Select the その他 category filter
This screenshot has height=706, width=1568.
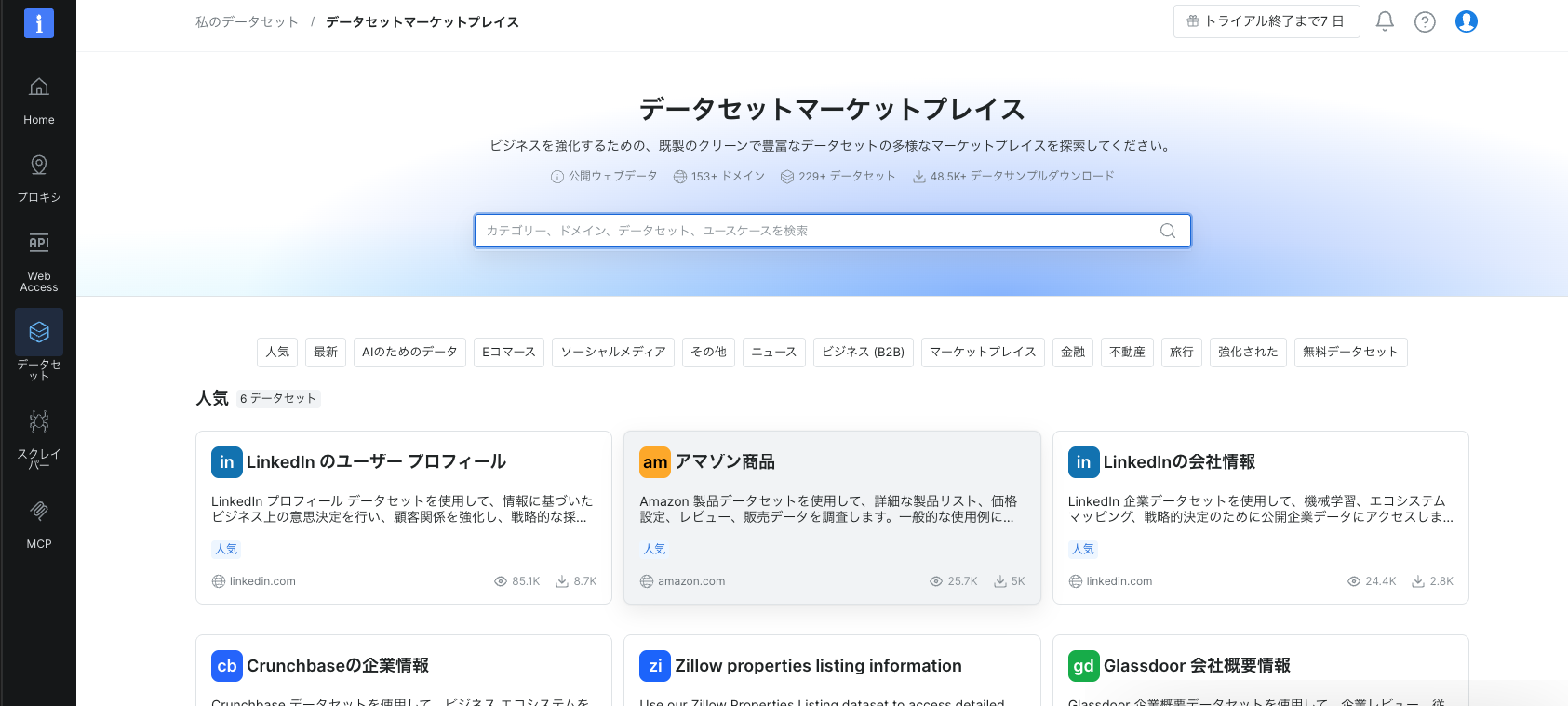click(x=708, y=353)
